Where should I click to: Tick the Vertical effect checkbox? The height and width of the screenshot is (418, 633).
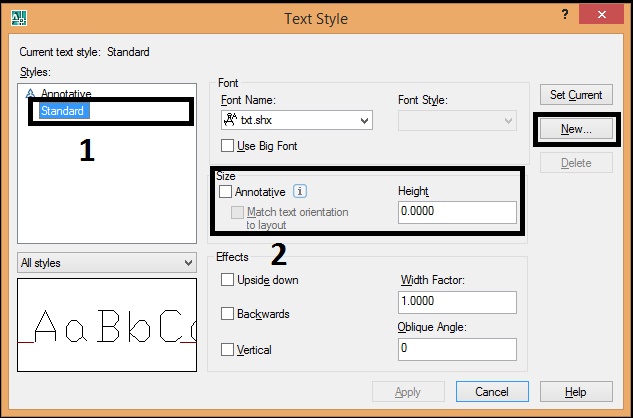coord(227,350)
